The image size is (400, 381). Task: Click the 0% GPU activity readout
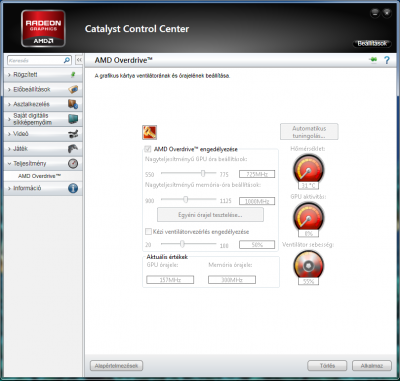point(308,233)
